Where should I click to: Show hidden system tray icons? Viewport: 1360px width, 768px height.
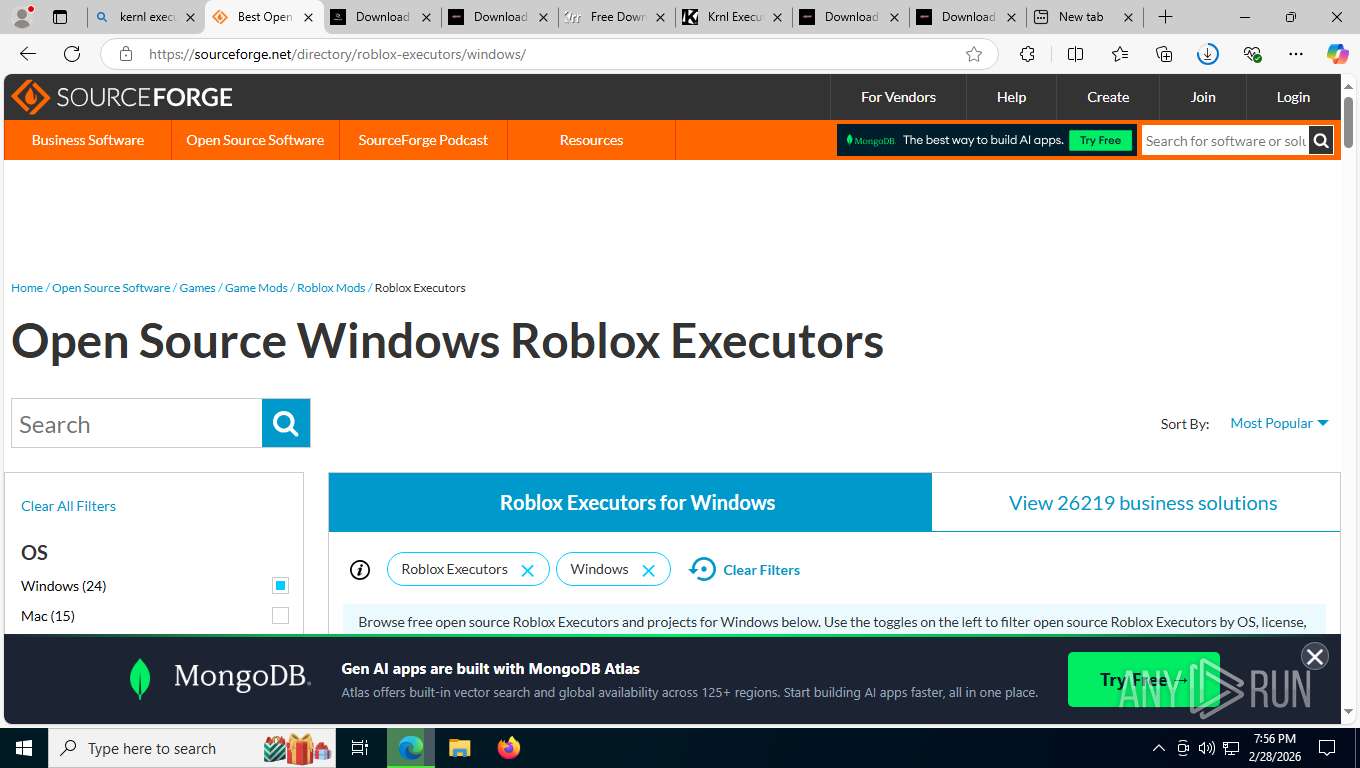click(1159, 748)
